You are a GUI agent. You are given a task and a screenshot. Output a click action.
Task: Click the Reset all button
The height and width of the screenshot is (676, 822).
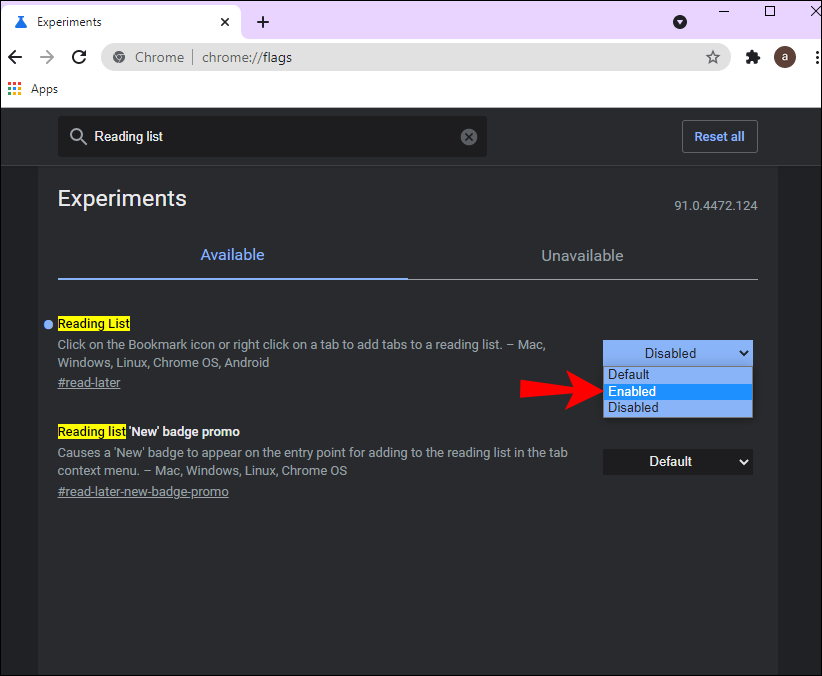click(719, 136)
